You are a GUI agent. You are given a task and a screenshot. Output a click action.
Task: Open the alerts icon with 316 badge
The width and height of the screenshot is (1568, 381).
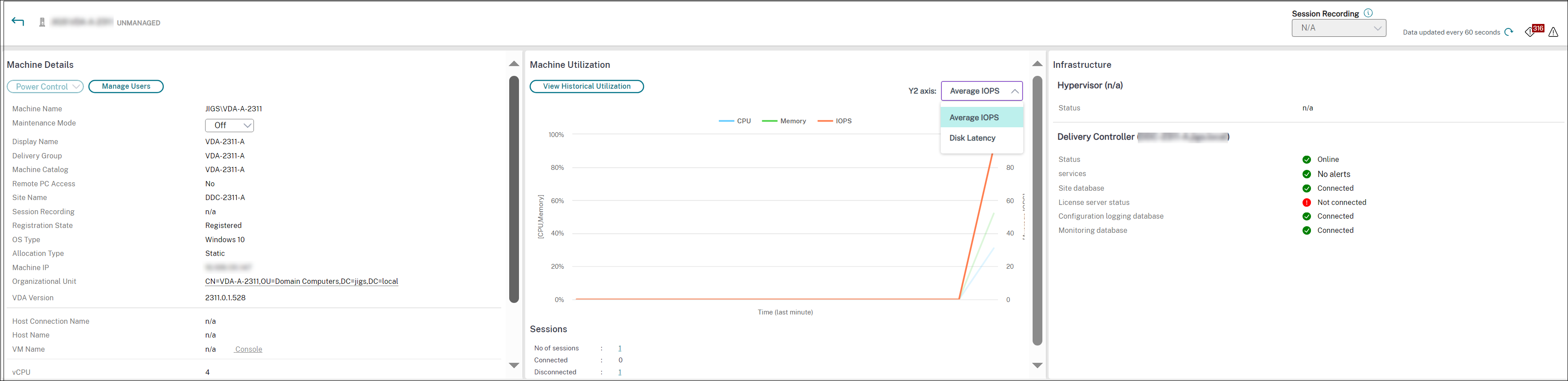click(1532, 31)
